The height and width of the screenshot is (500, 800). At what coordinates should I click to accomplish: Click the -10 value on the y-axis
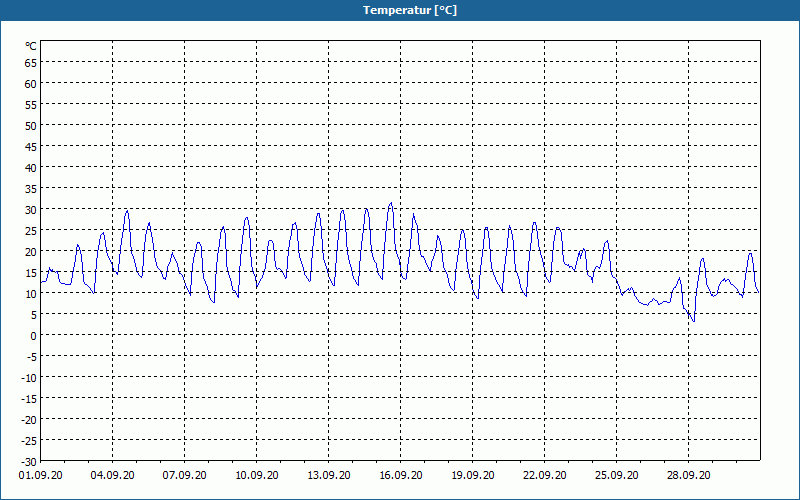pos(29,378)
